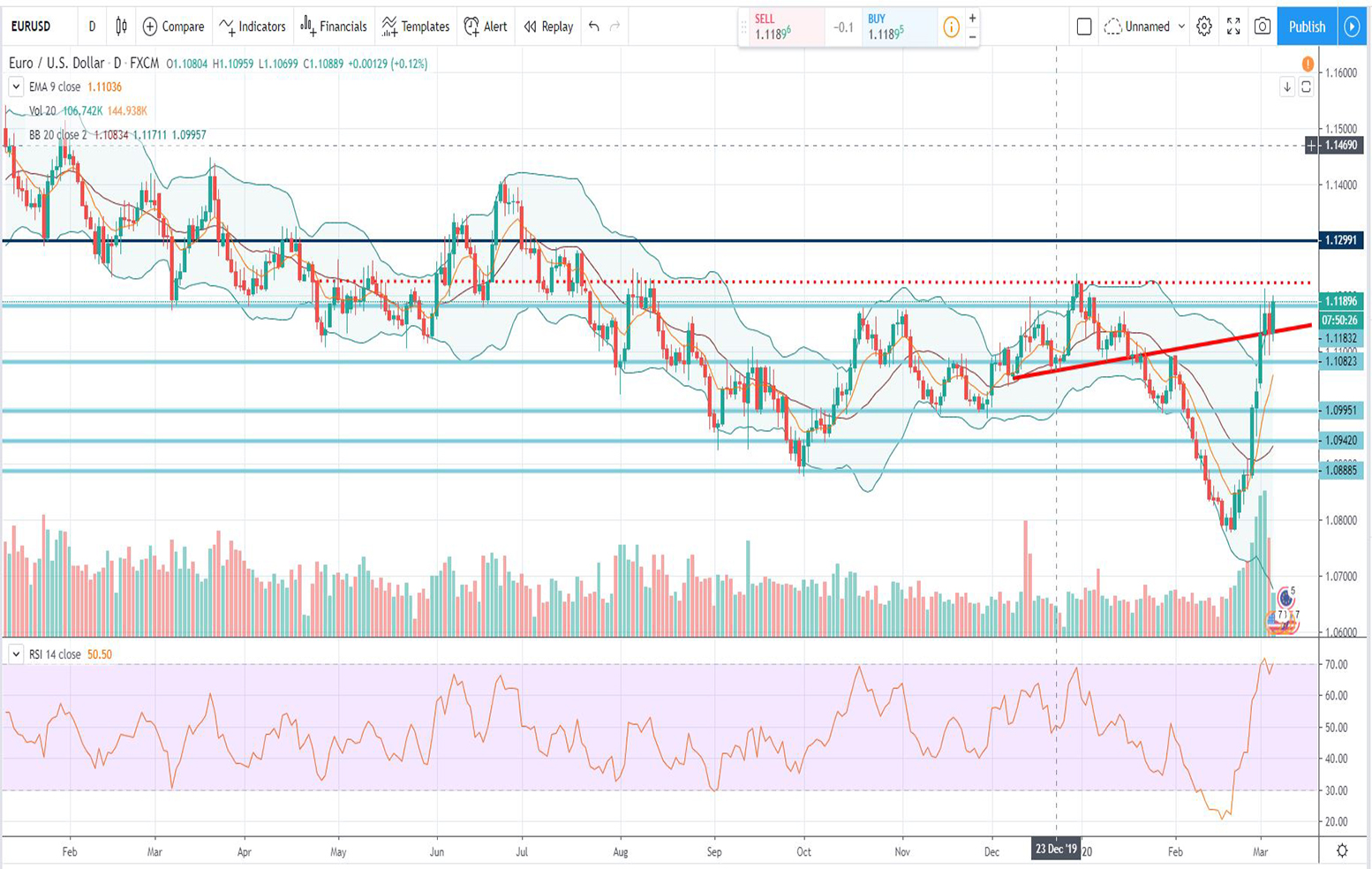The width and height of the screenshot is (1372, 869).
Task: Open the Indicators menu
Action: pyautogui.click(x=253, y=26)
